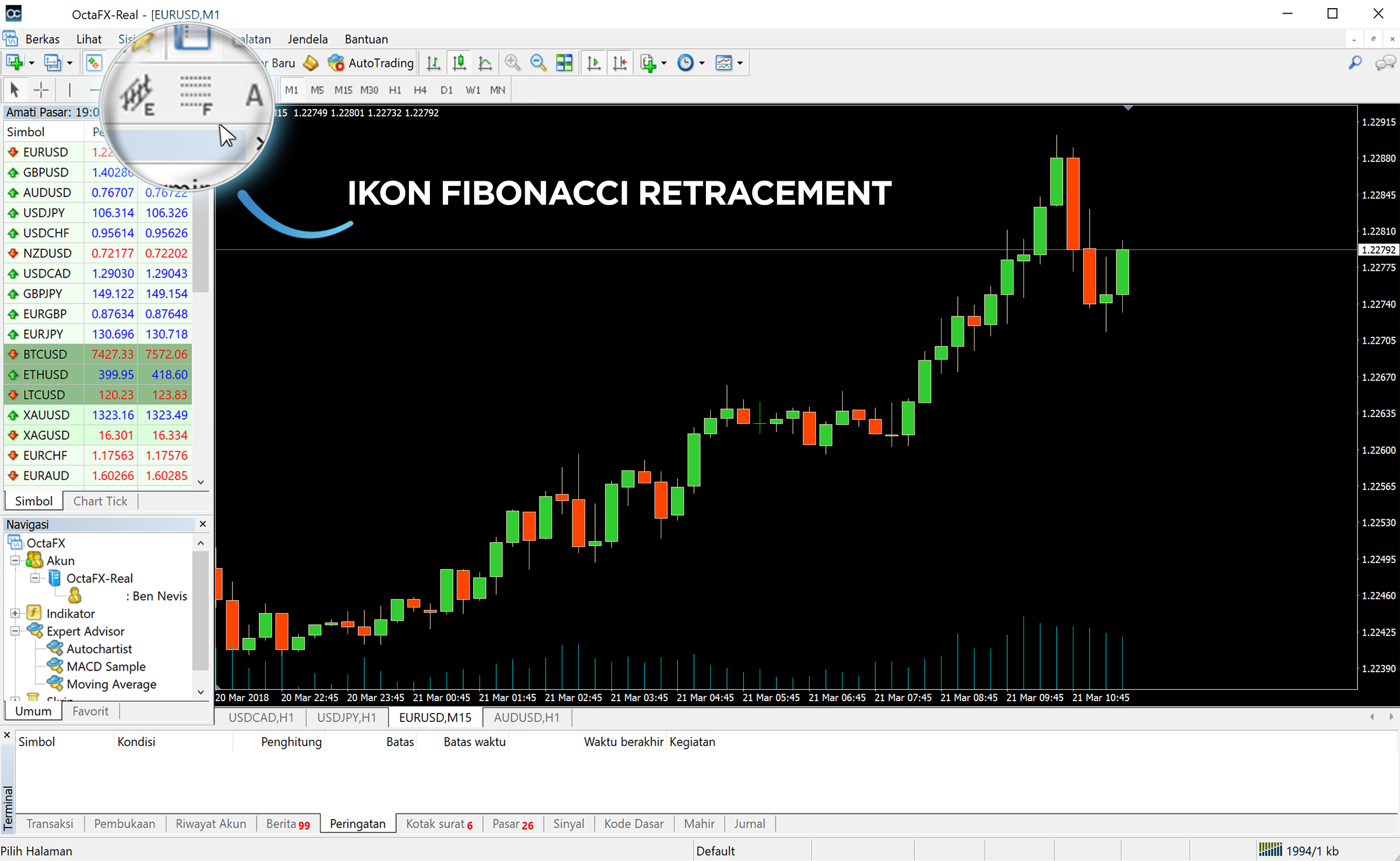Image resolution: width=1400 pixels, height=861 pixels.
Task: Toggle the Chart Shift icon
Action: pos(620,62)
